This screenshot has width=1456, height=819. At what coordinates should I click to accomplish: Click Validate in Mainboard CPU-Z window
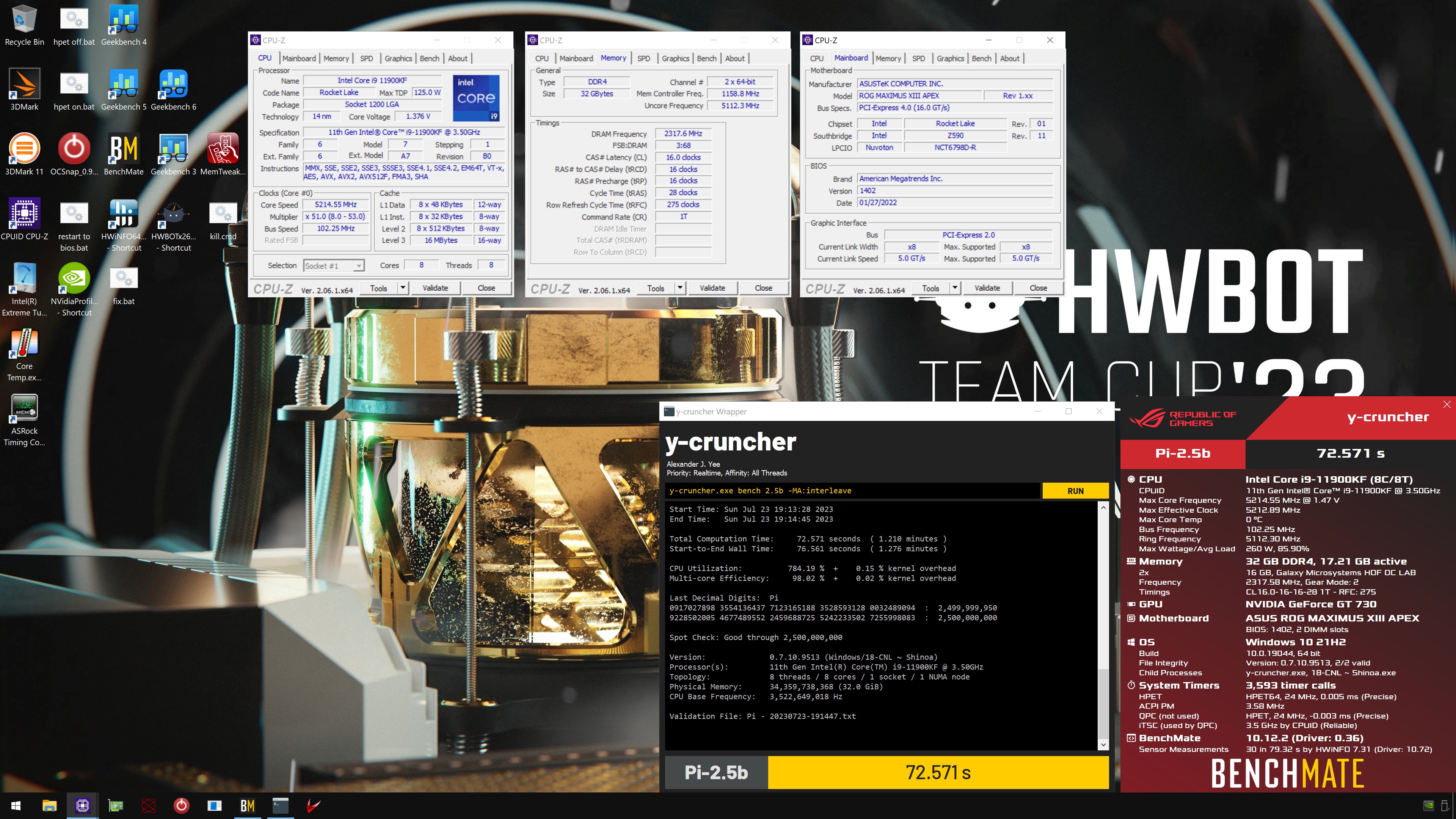(x=987, y=288)
